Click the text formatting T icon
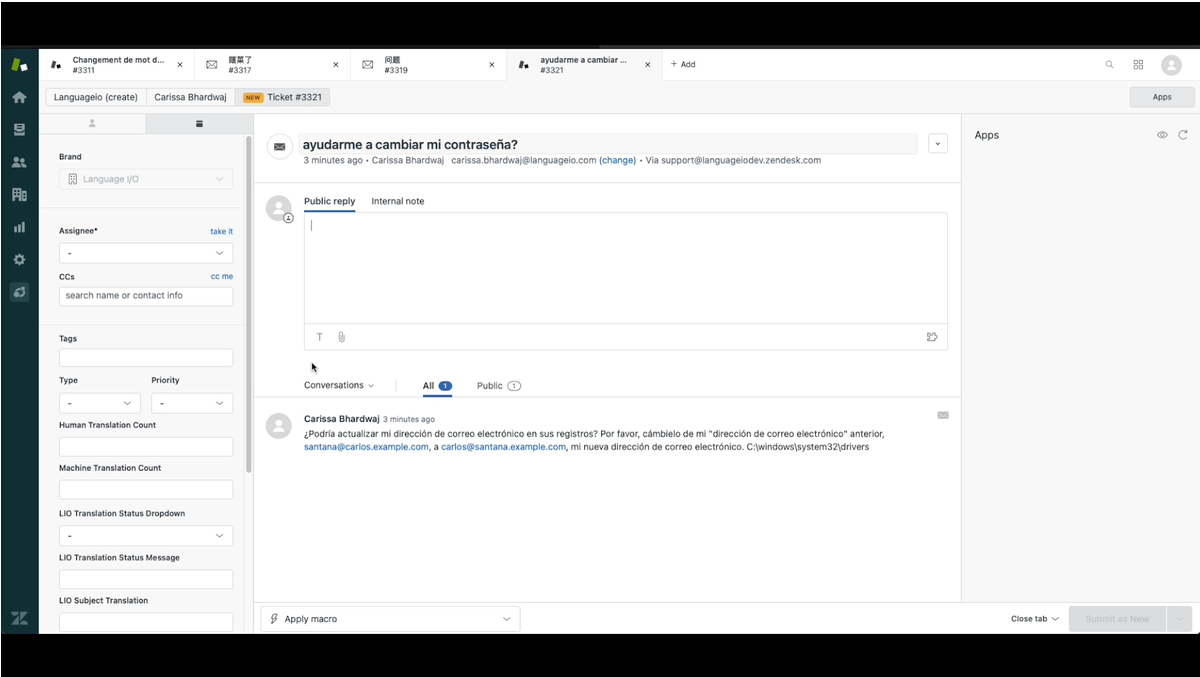Viewport: 1200px width, 677px height. (320, 337)
